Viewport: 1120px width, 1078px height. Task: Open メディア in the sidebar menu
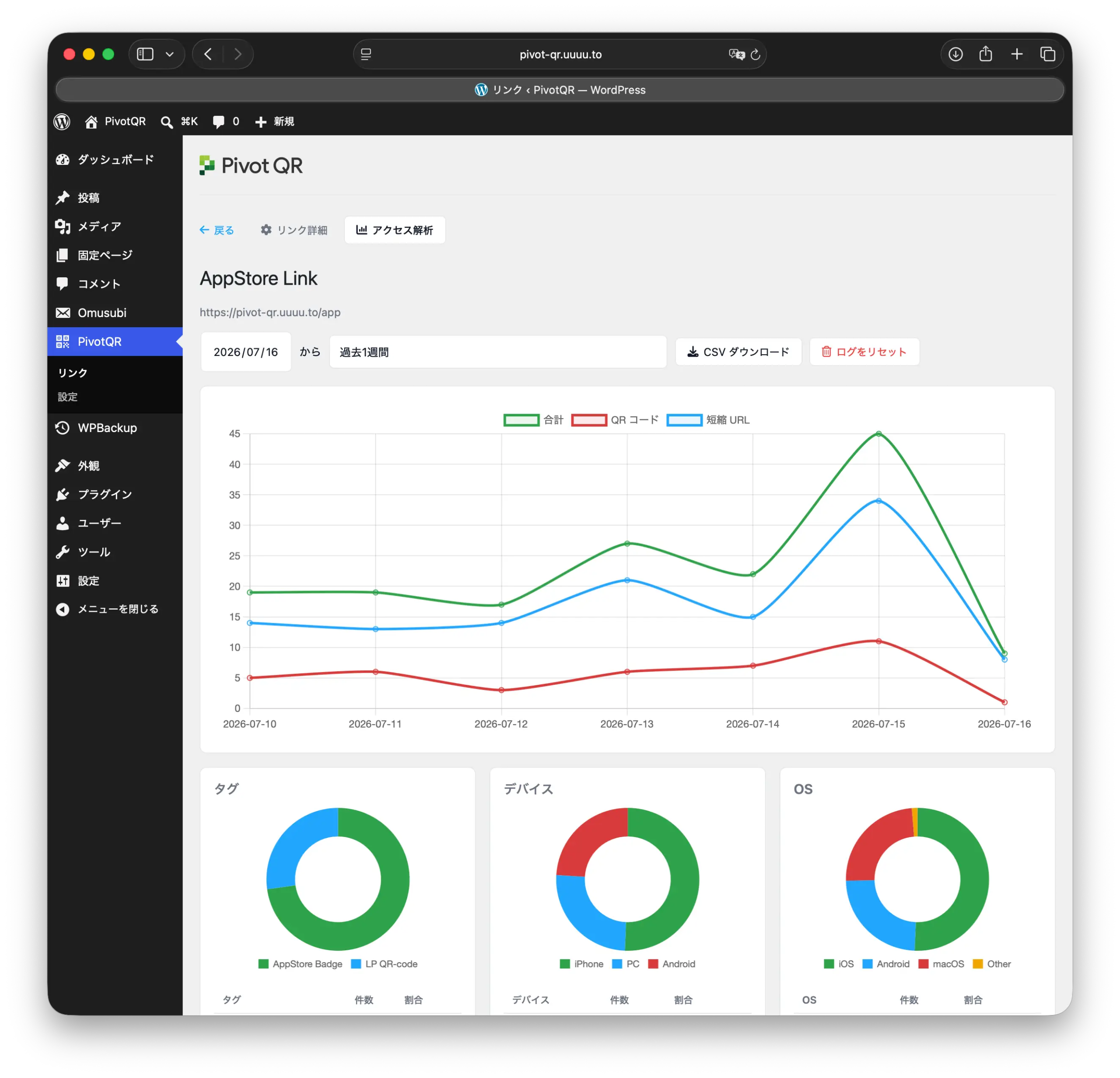[115, 226]
